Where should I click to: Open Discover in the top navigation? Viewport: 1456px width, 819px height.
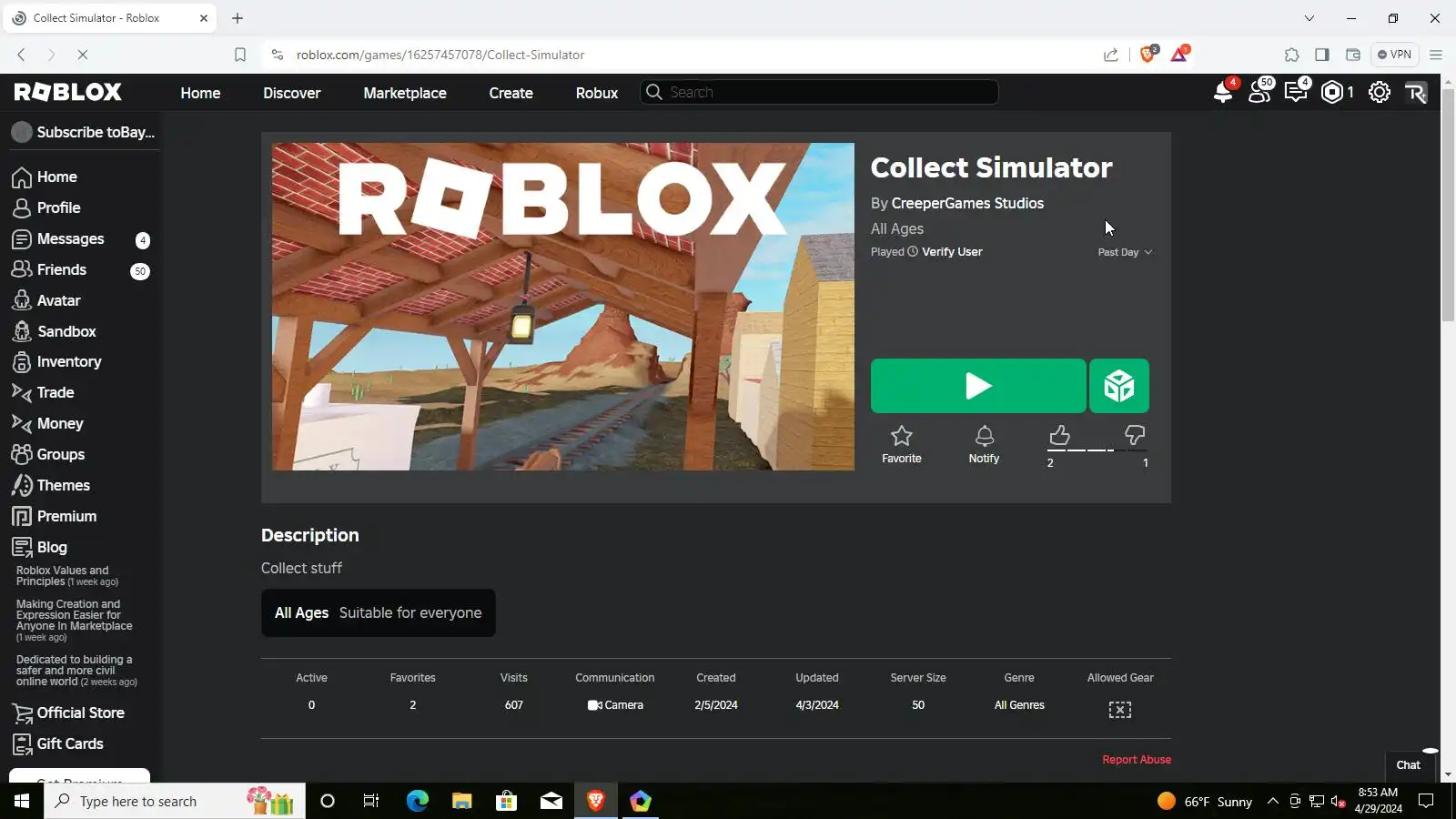(x=292, y=93)
